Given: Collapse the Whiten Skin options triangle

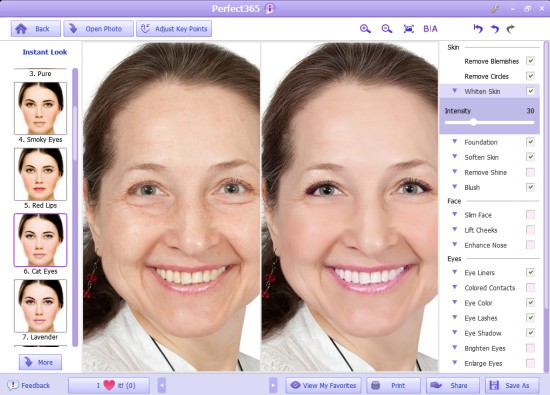Looking at the screenshot, I should 455,91.
